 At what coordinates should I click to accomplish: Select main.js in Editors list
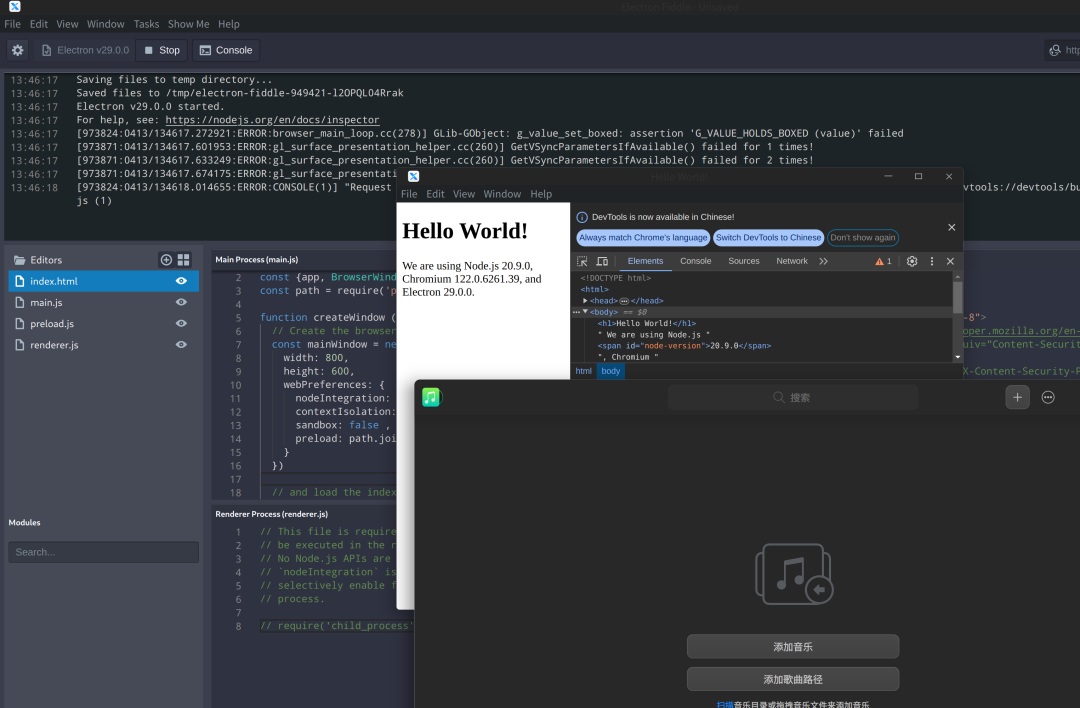coord(103,302)
